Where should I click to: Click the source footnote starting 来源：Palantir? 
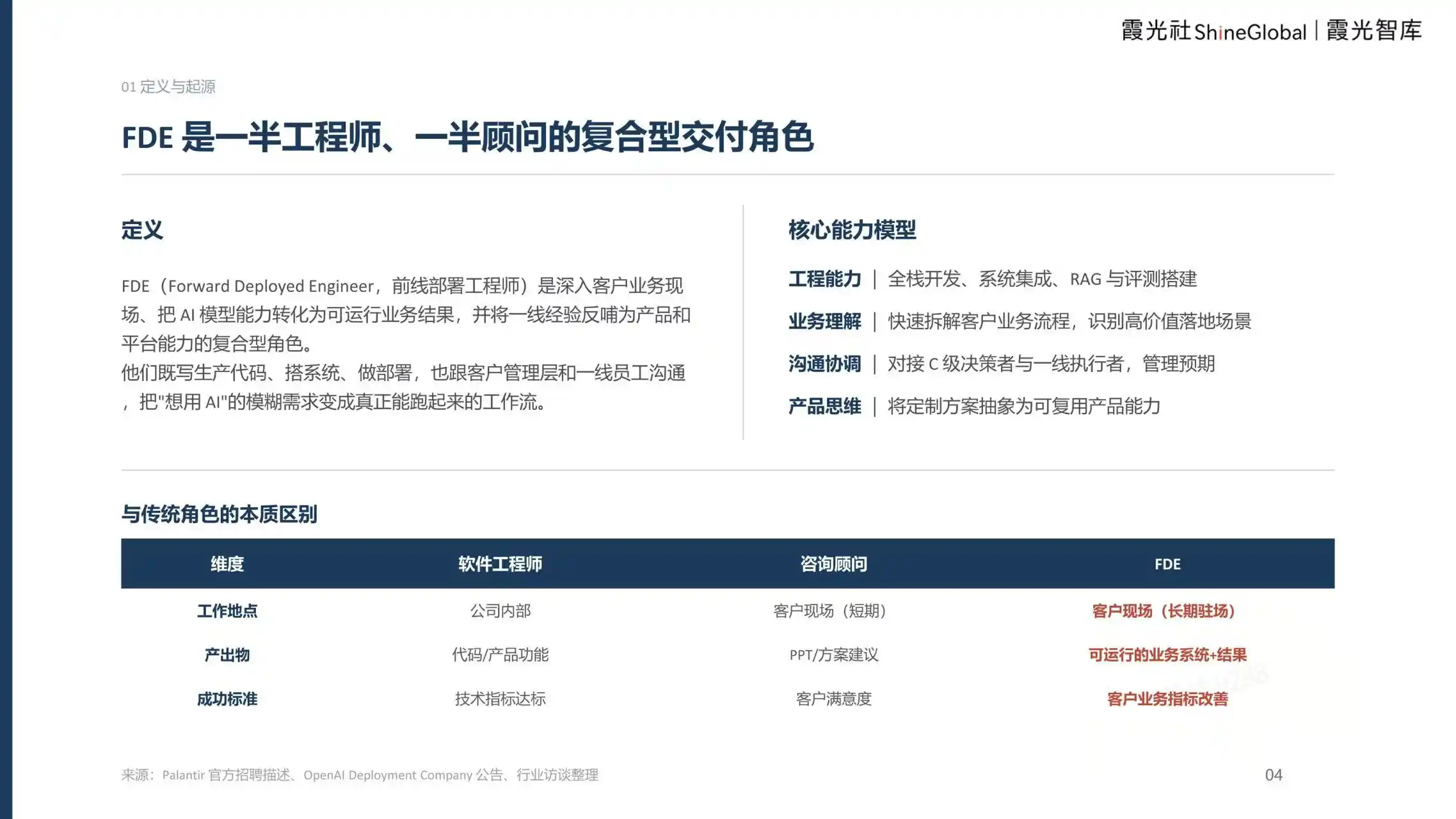[x=360, y=775]
